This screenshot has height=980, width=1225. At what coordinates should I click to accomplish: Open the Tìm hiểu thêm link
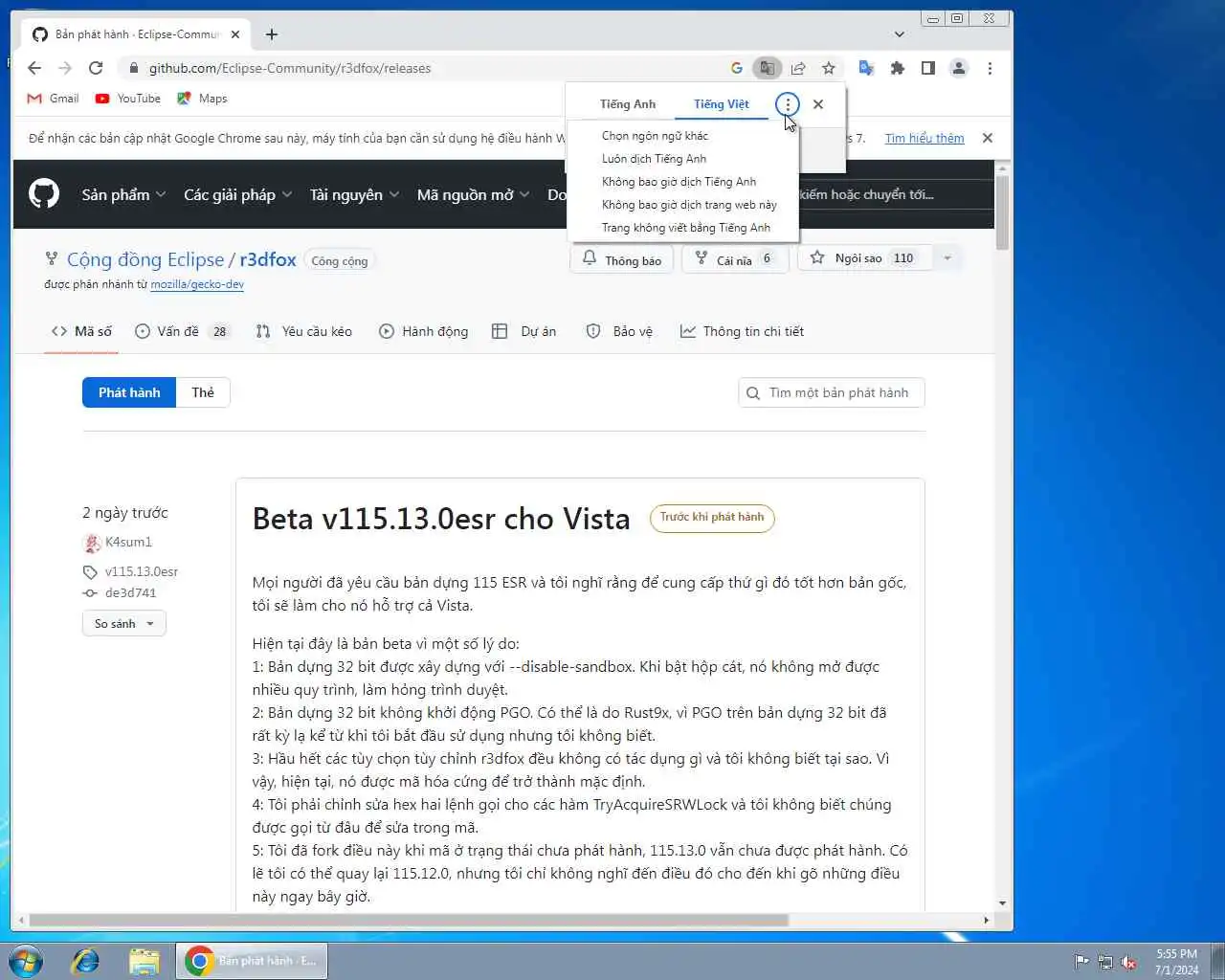click(x=924, y=138)
